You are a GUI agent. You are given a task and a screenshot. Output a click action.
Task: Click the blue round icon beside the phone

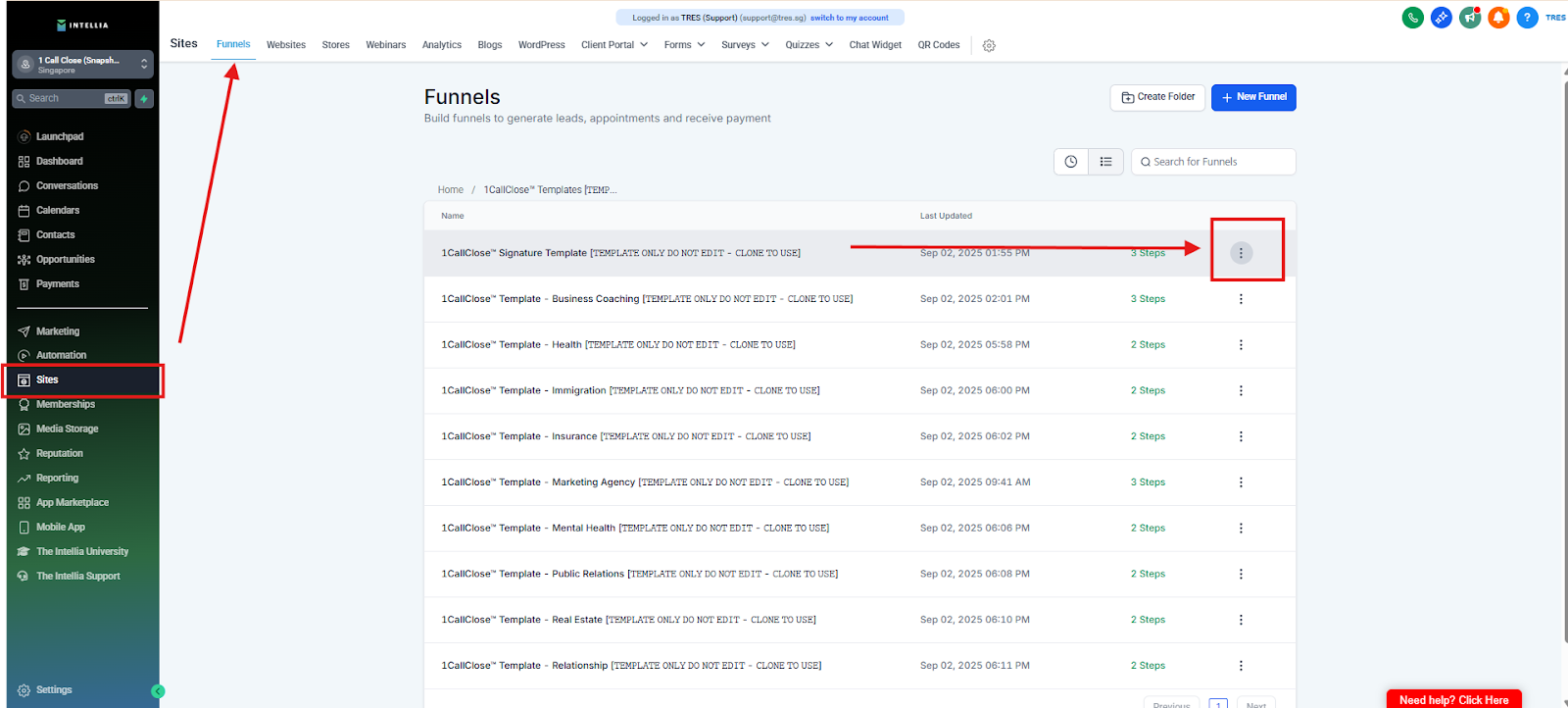1442,18
